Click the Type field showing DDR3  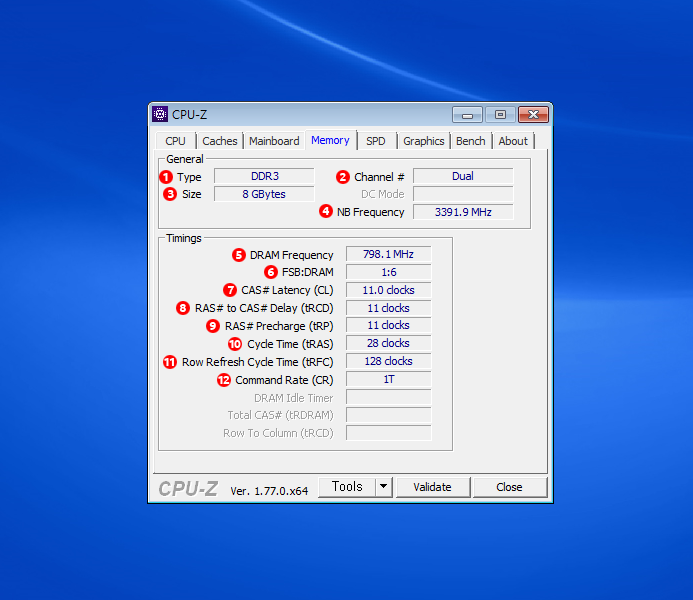264,177
